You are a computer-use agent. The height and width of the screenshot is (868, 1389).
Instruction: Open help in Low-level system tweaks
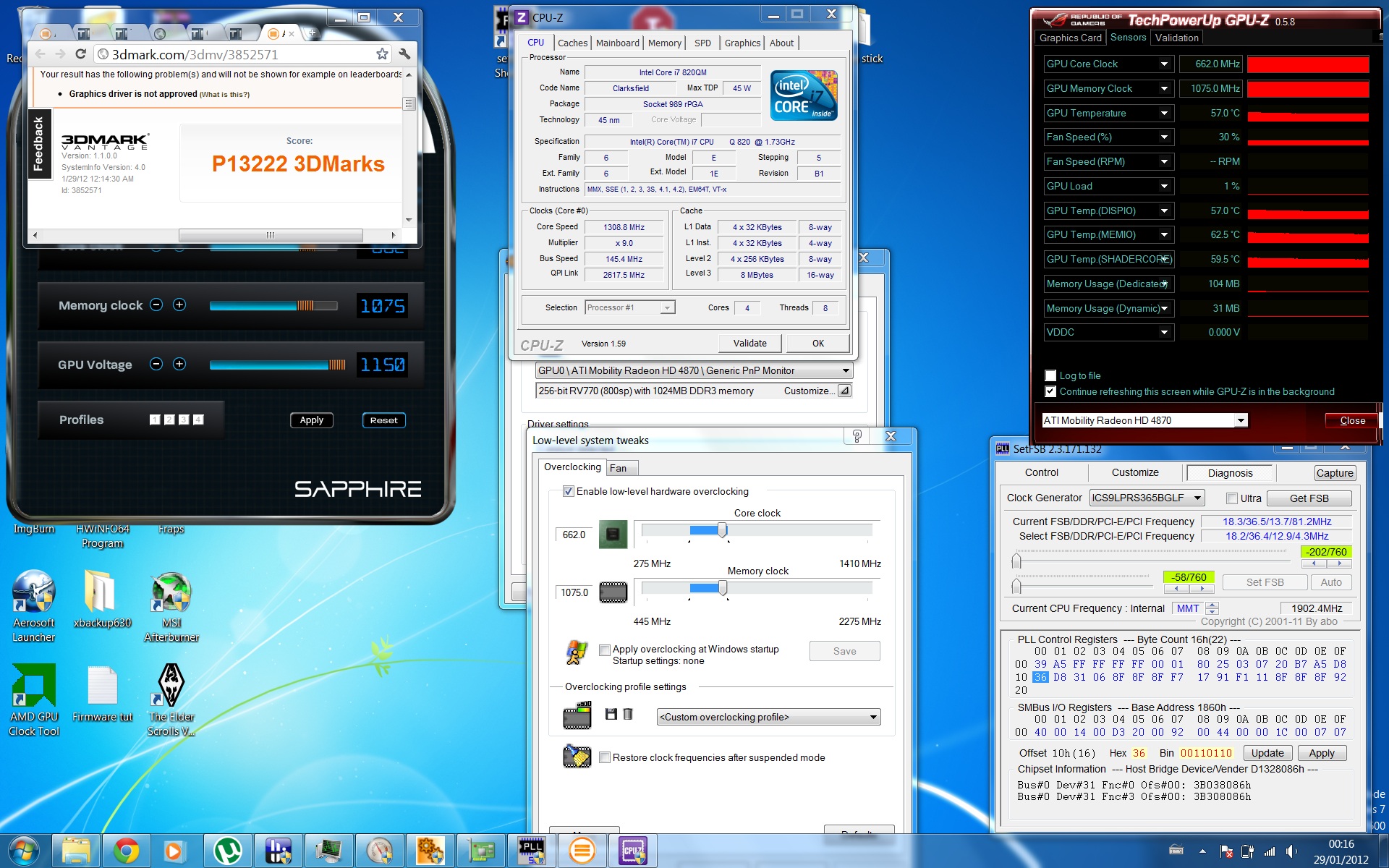(857, 436)
